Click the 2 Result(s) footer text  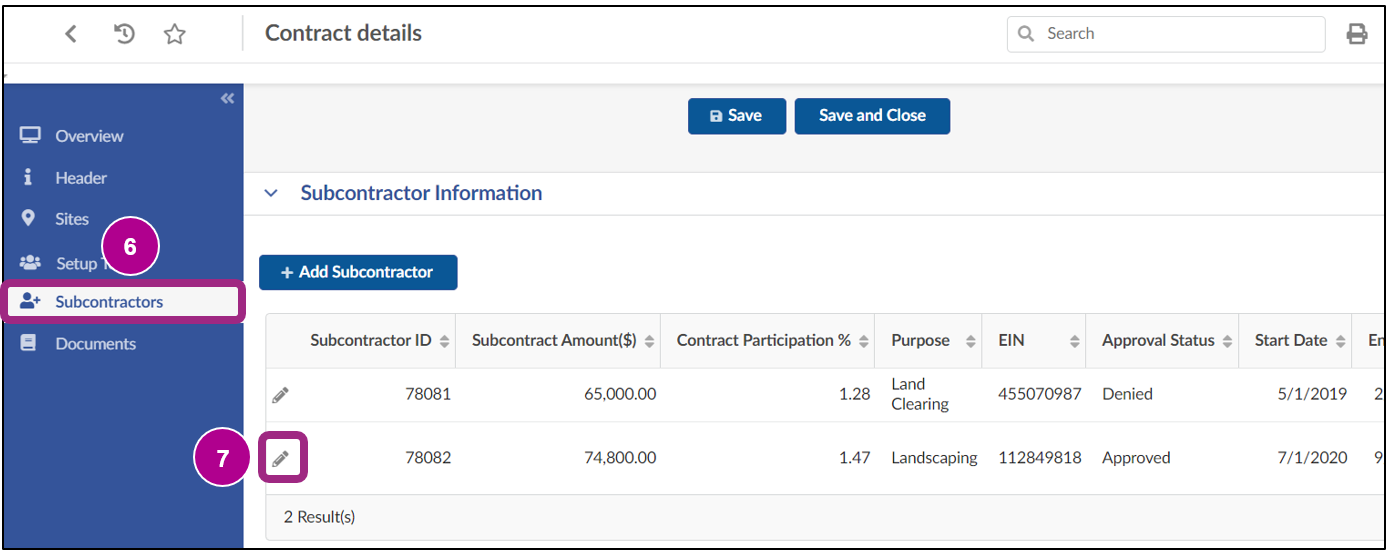[319, 517]
